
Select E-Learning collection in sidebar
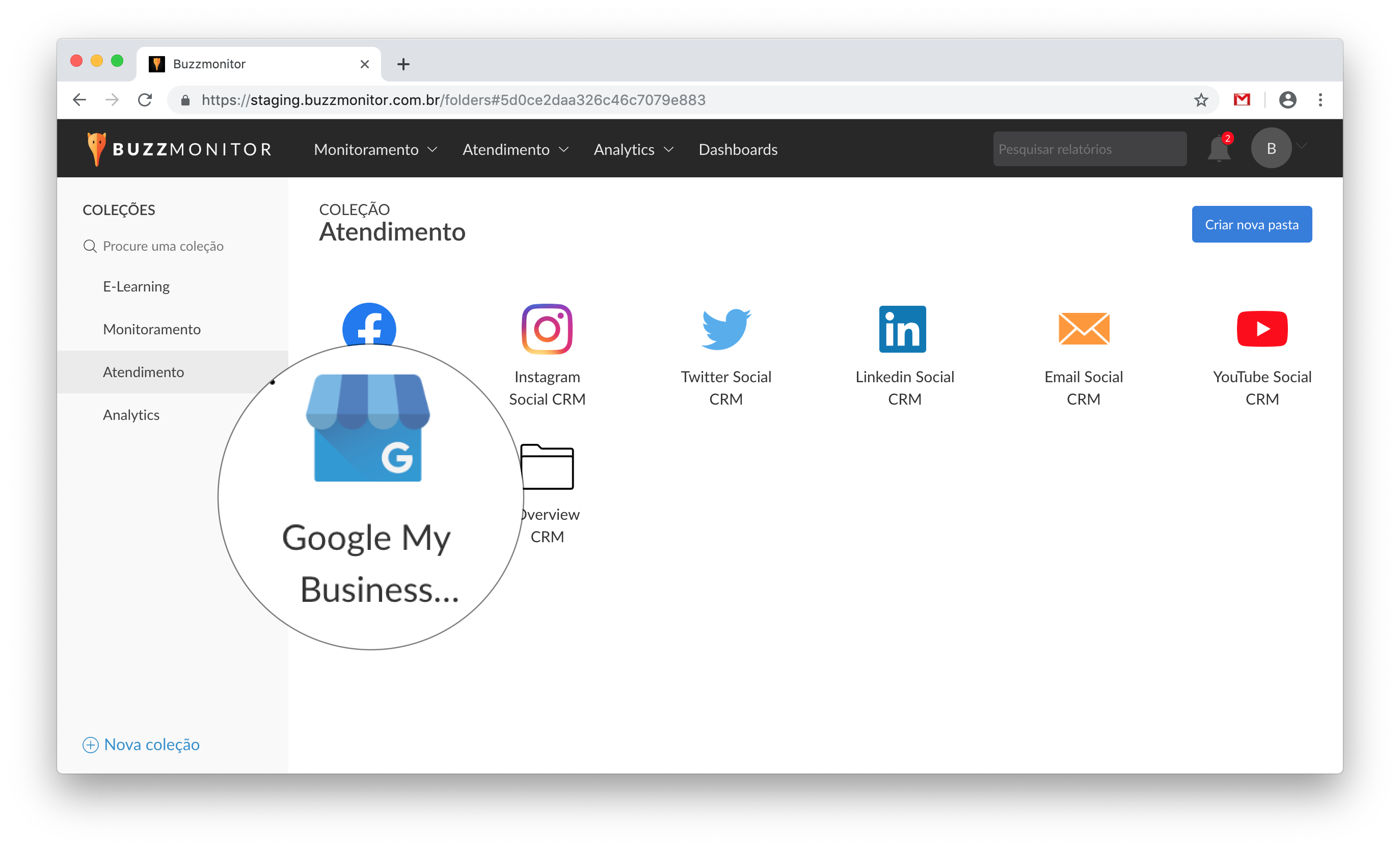pos(137,286)
